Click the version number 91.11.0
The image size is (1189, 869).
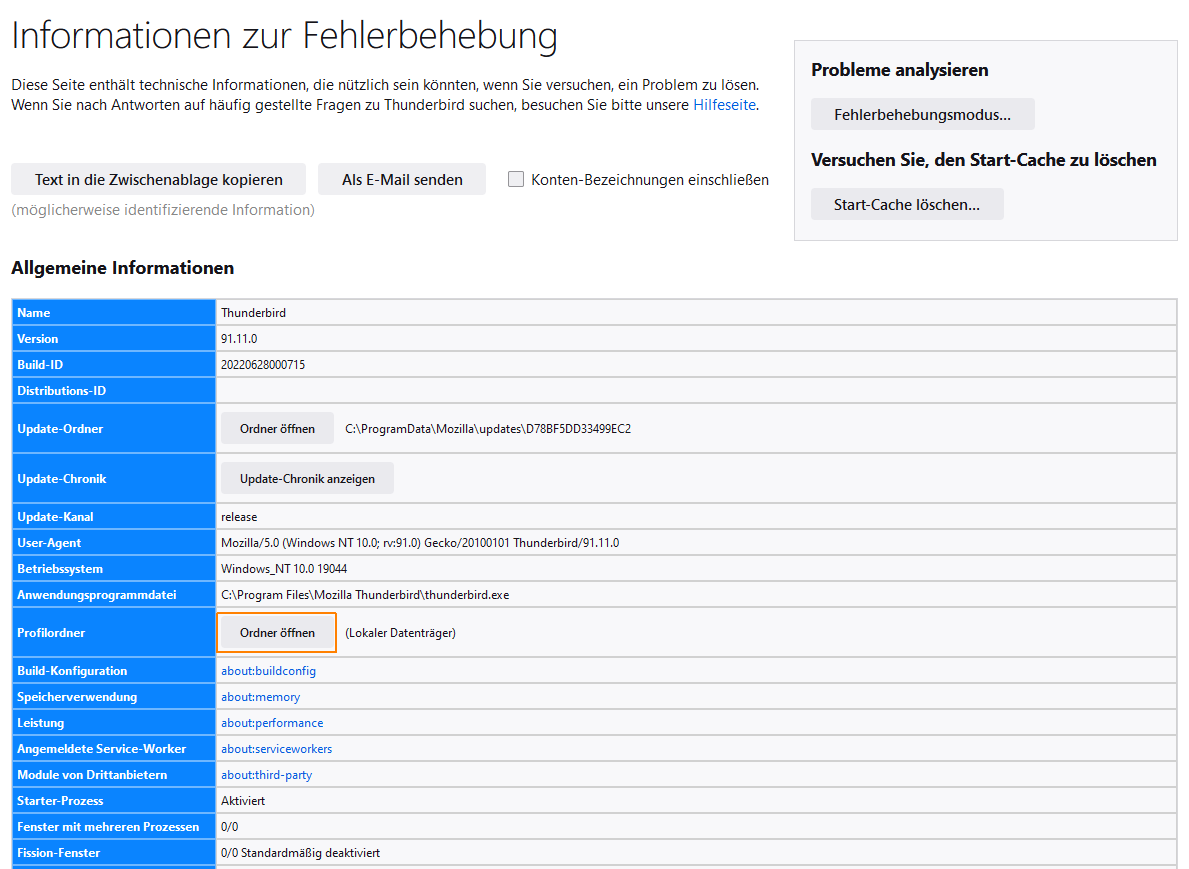coord(240,339)
